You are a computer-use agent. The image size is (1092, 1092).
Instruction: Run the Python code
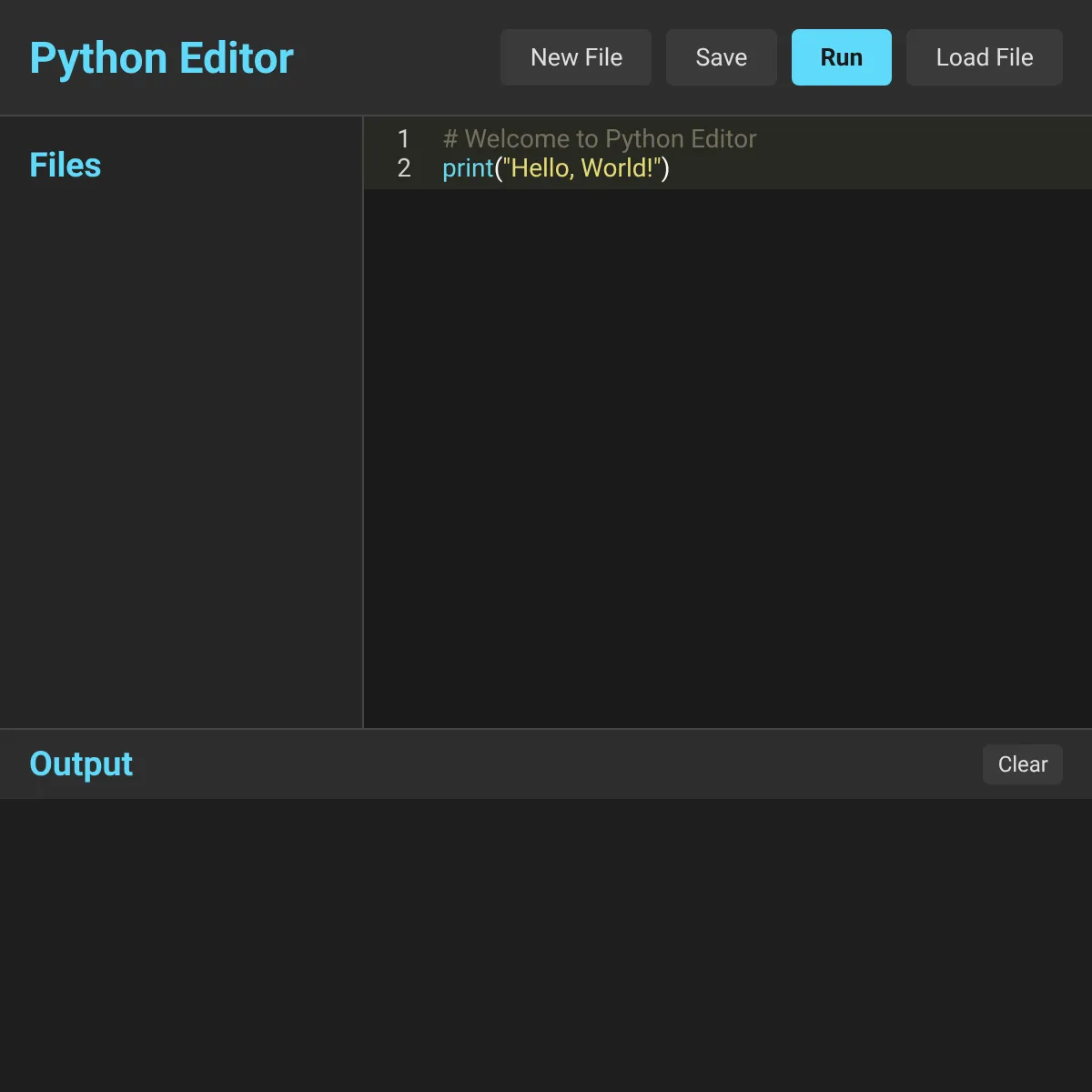pos(841,57)
